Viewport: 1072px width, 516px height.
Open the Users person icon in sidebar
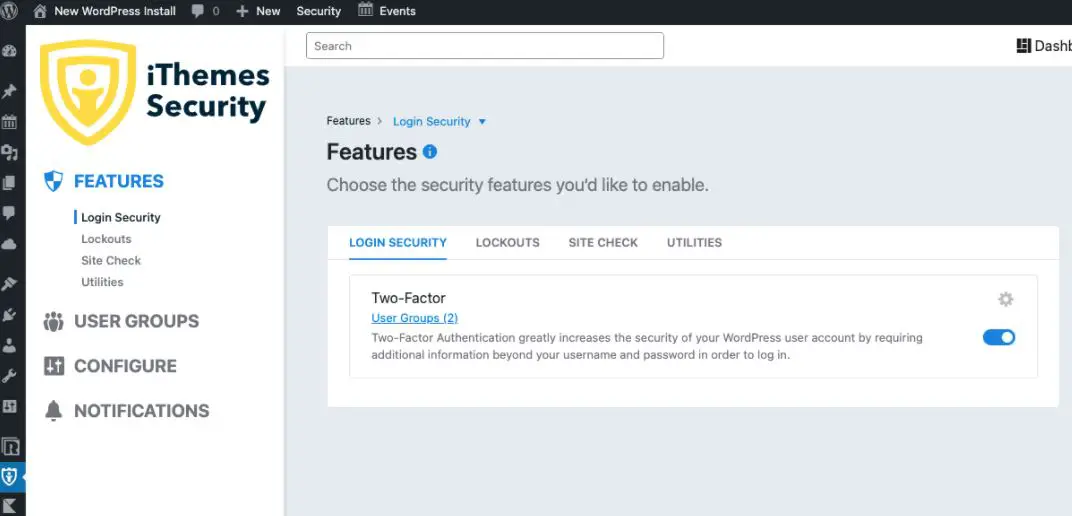tap(9, 345)
